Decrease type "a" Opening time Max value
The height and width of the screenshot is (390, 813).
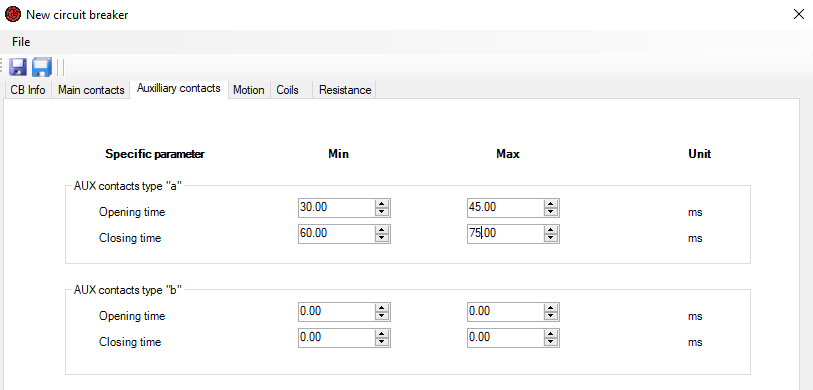pos(551,212)
